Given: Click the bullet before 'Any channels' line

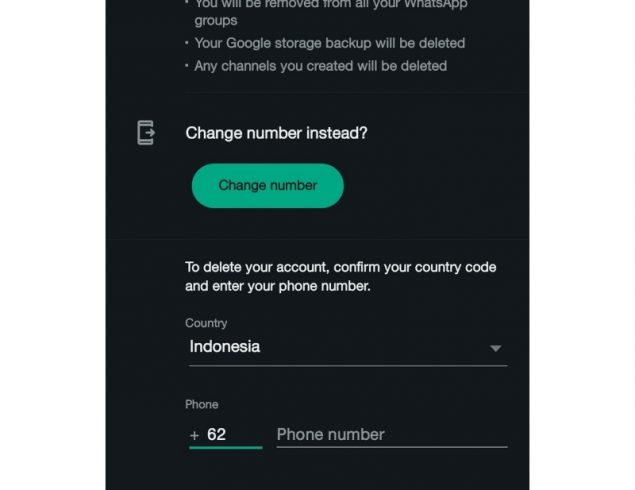Looking at the screenshot, I should tap(187, 65).
